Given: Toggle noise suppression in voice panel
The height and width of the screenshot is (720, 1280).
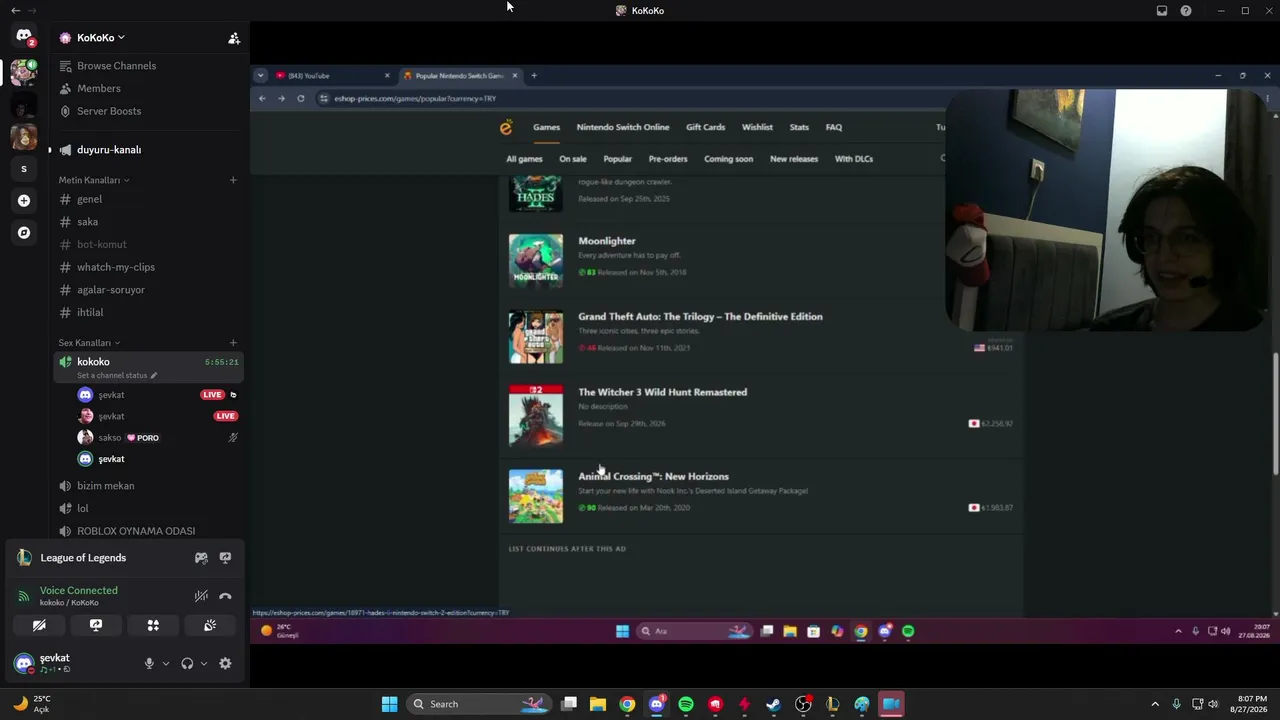Looking at the screenshot, I should tap(201, 596).
